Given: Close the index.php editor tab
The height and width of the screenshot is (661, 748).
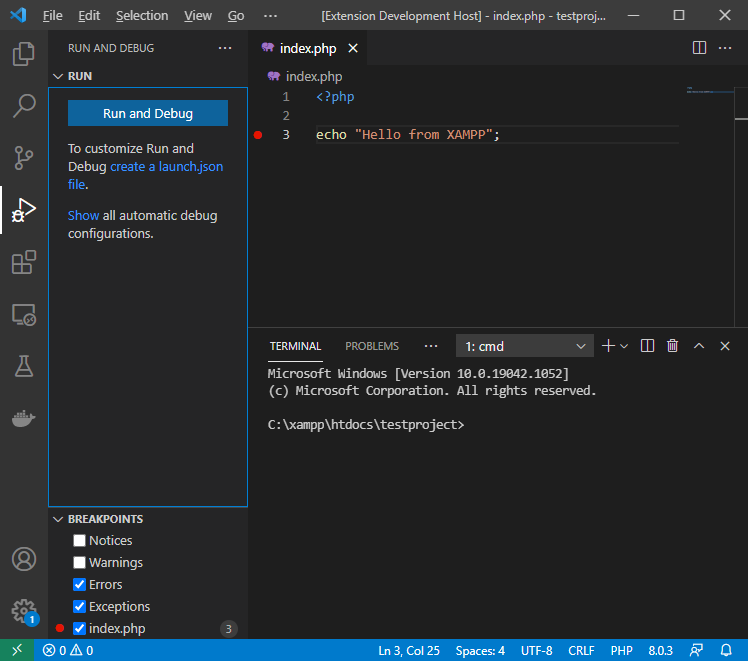Looking at the screenshot, I should point(353,48).
